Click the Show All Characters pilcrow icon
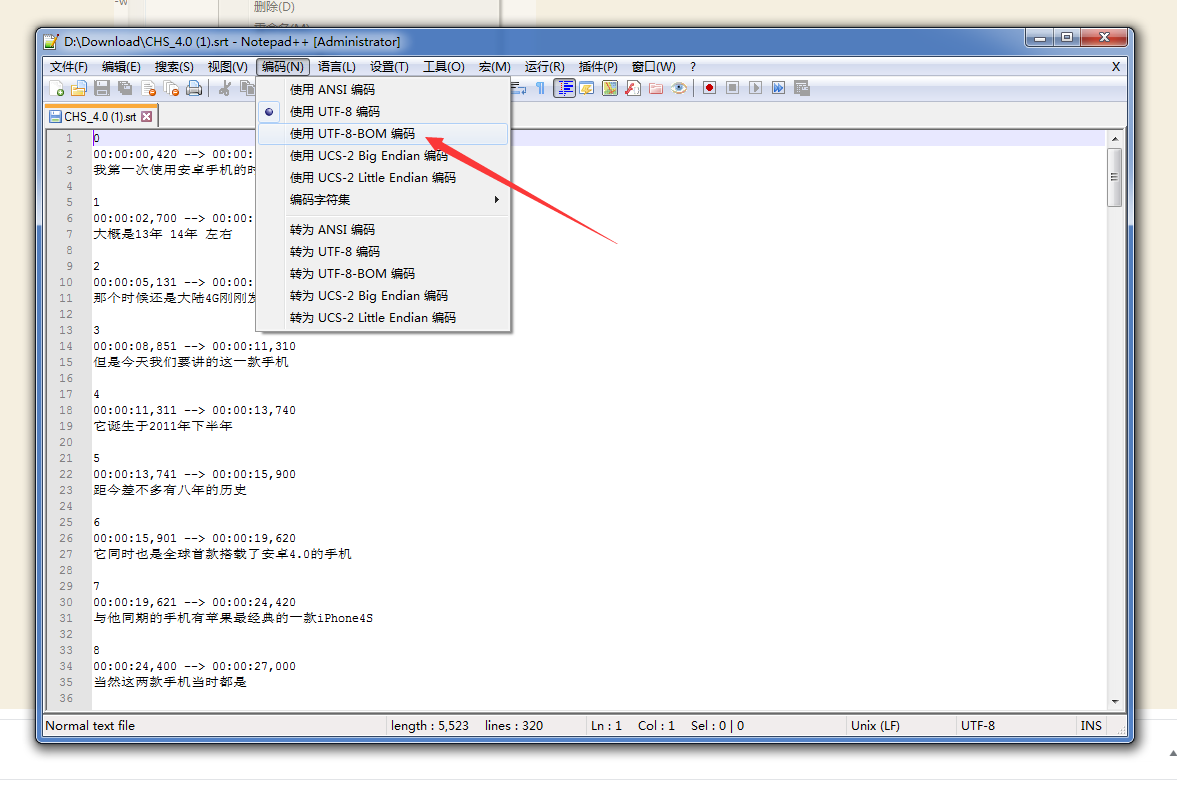 click(540, 88)
